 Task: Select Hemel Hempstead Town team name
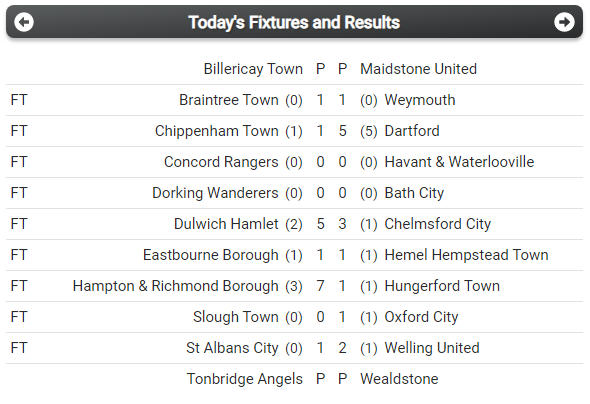click(x=466, y=255)
